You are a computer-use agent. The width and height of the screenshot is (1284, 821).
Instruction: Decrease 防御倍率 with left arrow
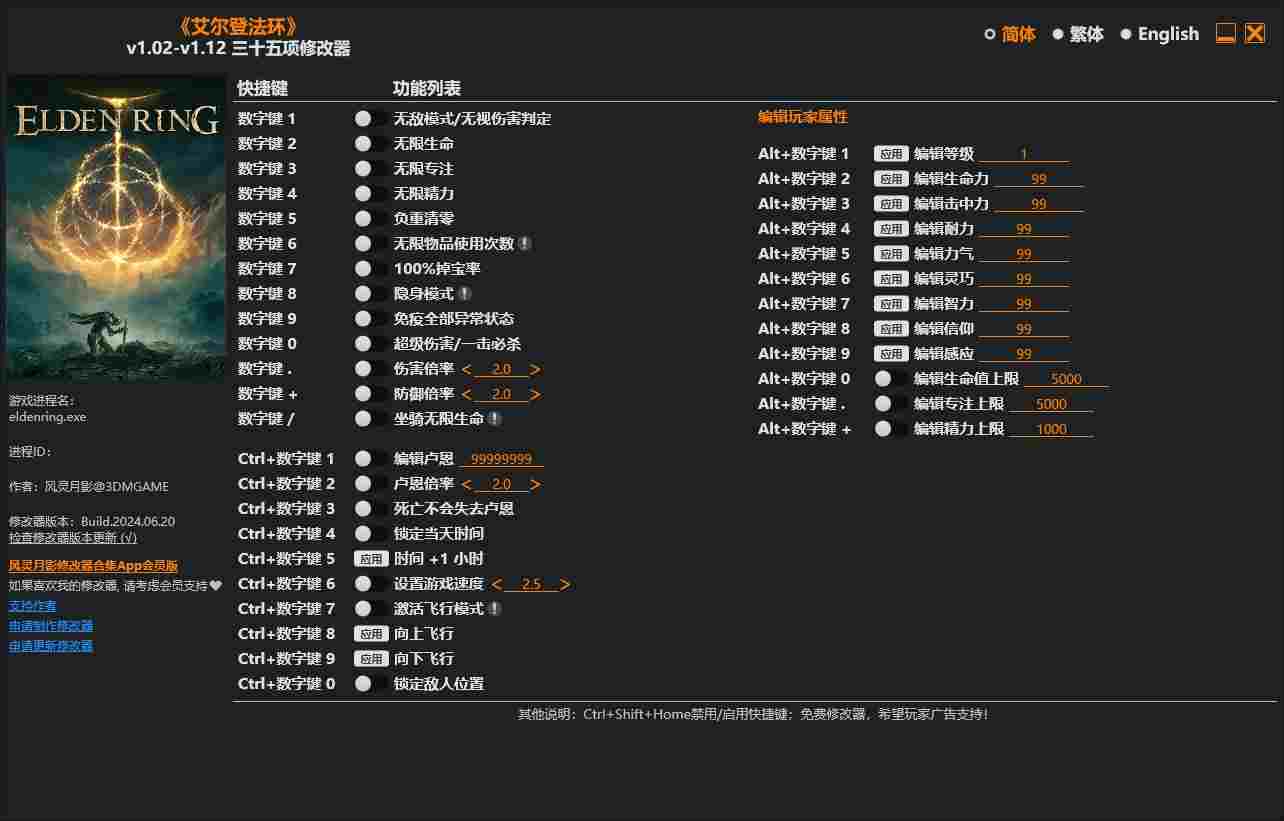point(466,394)
